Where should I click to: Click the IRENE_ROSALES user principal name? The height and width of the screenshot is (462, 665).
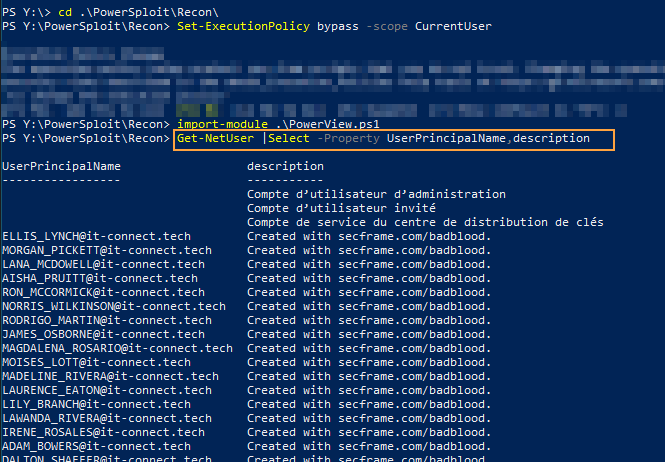pyautogui.click(x=100, y=432)
